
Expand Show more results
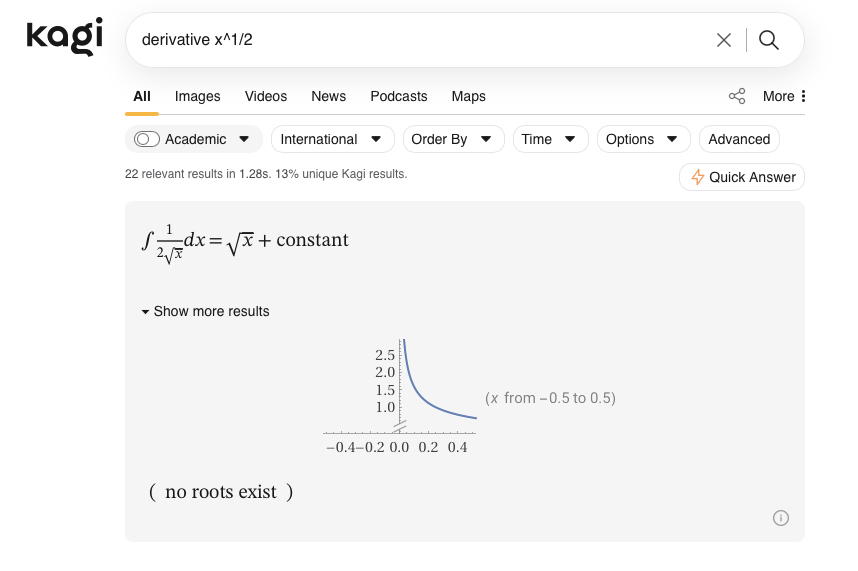point(206,311)
